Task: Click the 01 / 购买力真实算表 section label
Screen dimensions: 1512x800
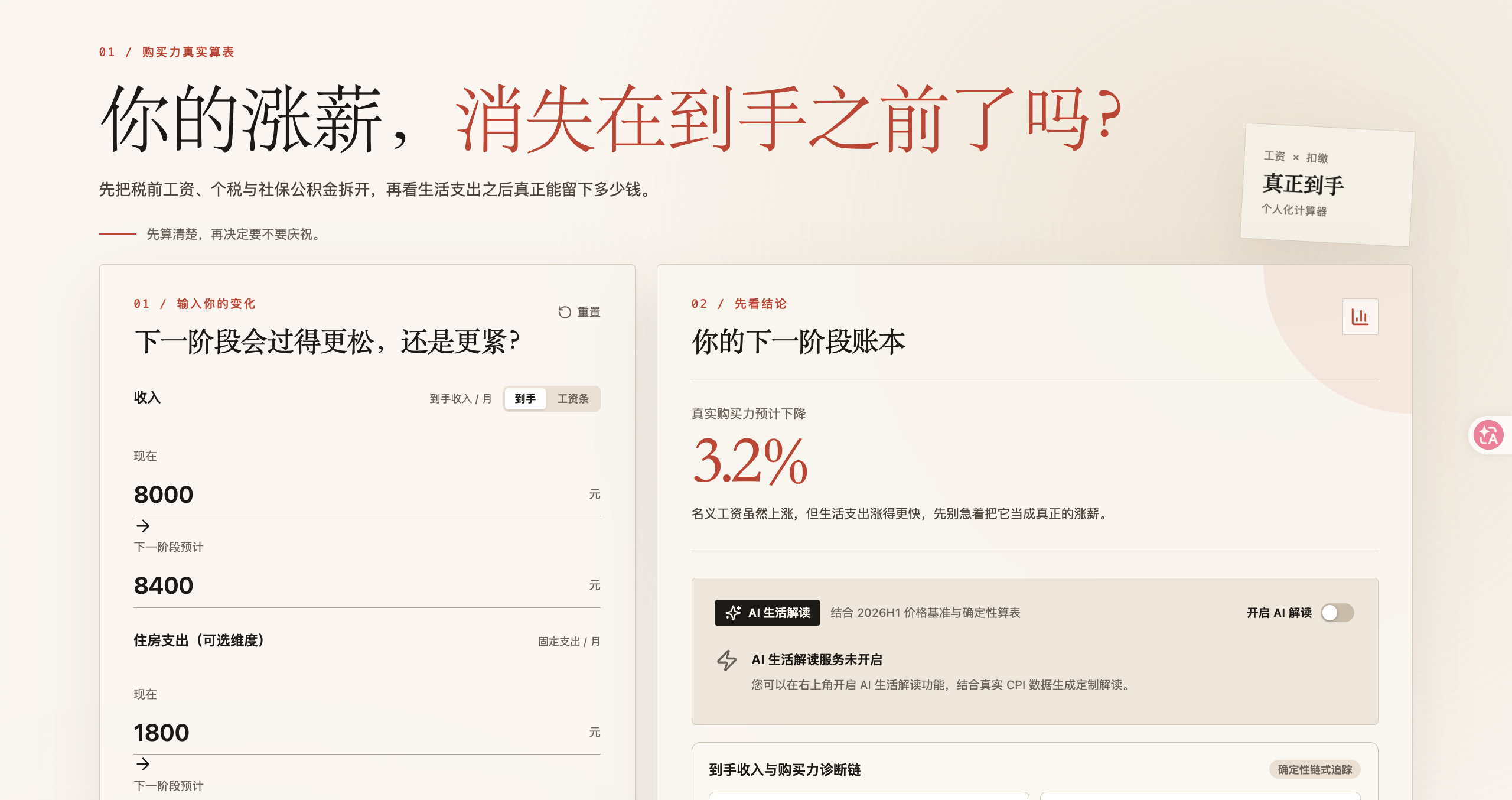Action: (x=167, y=52)
